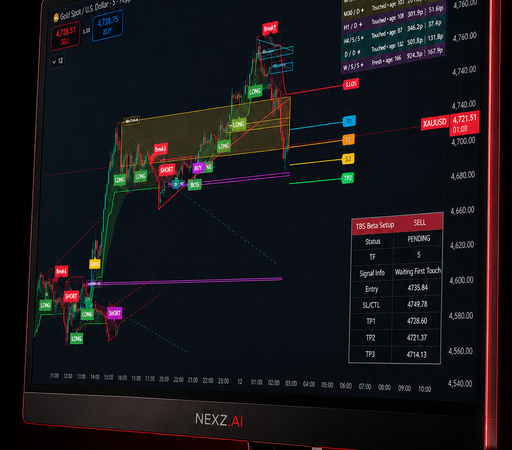Viewport: 512px width, 450px height.
Task: Click the red XAUUSD price line label
Action: (x=435, y=123)
